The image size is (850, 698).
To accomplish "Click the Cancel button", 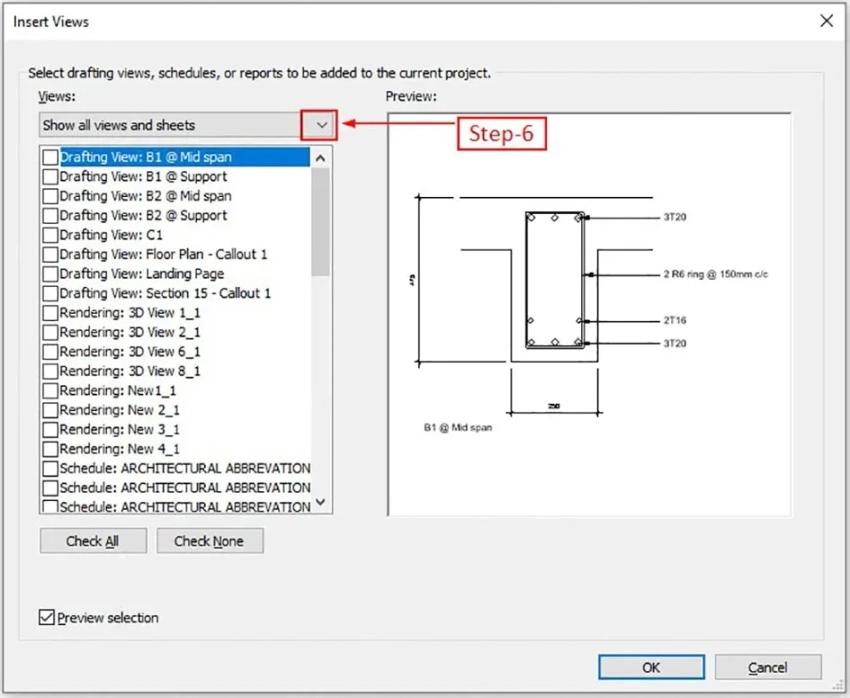I will (x=768, y=667).
